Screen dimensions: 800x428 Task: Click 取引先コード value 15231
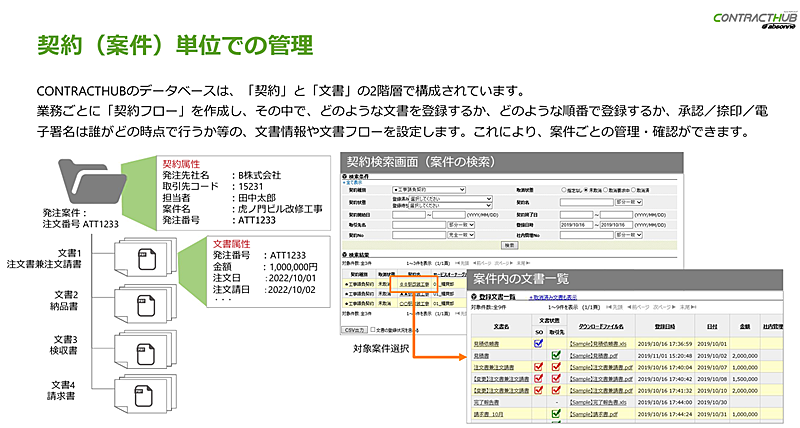point(251,186)
